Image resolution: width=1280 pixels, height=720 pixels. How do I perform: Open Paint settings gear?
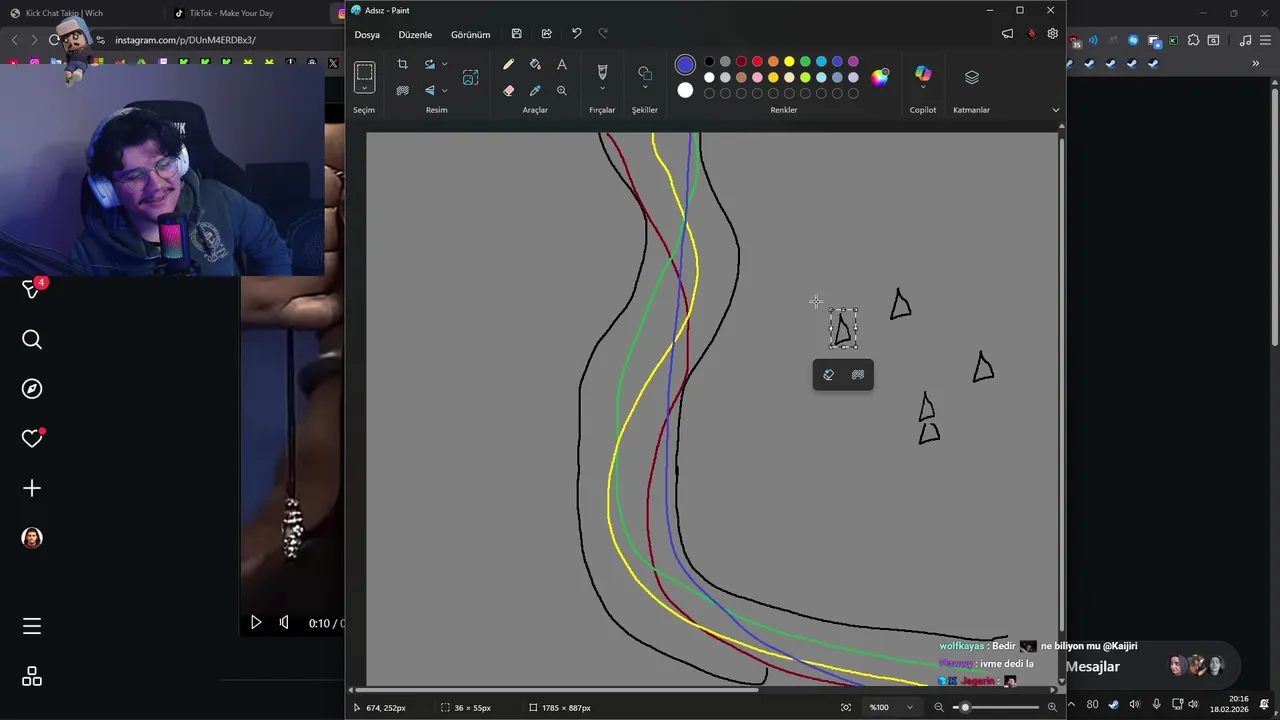[x=1052, y=34]
